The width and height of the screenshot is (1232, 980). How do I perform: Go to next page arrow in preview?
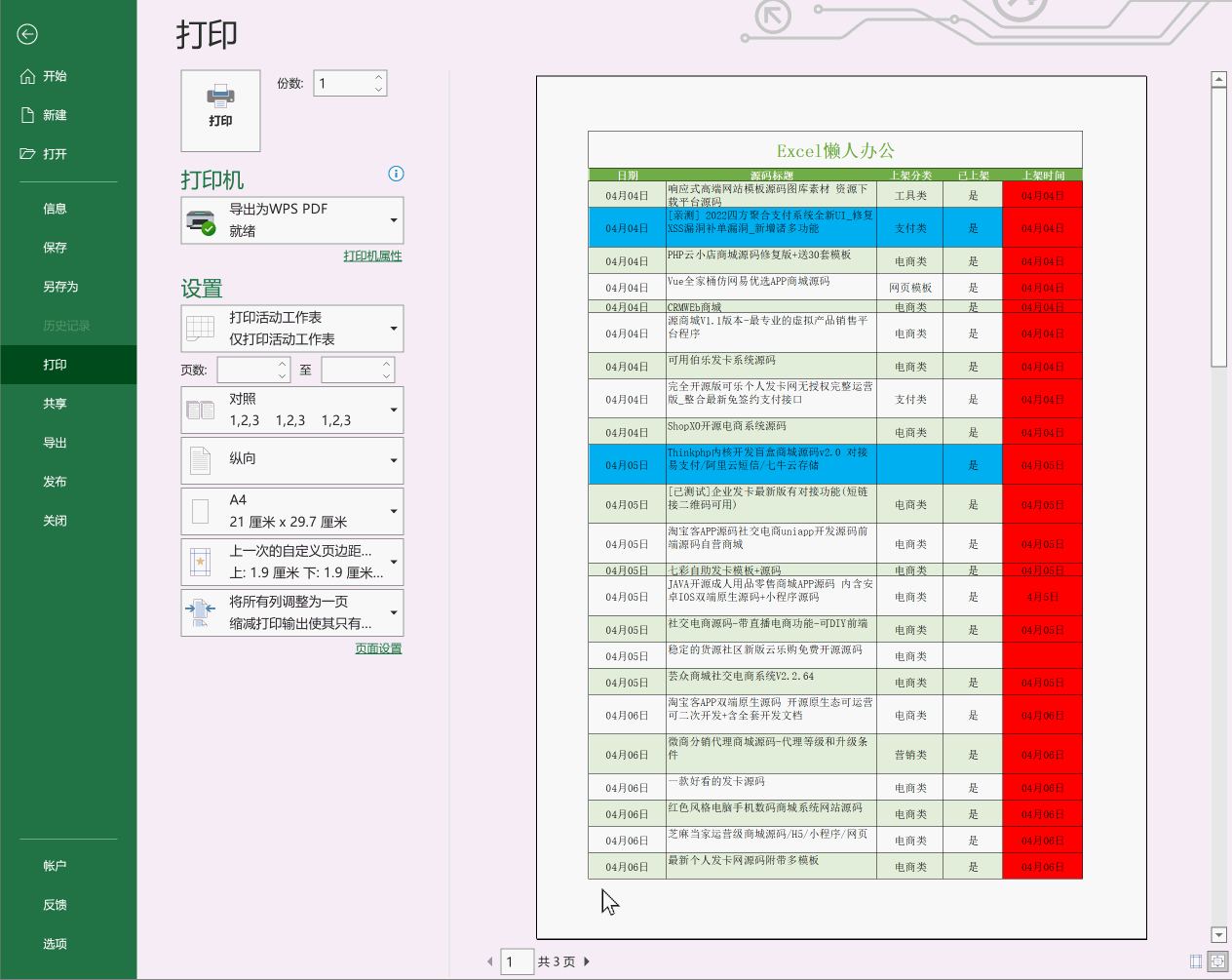pos(587,961)
